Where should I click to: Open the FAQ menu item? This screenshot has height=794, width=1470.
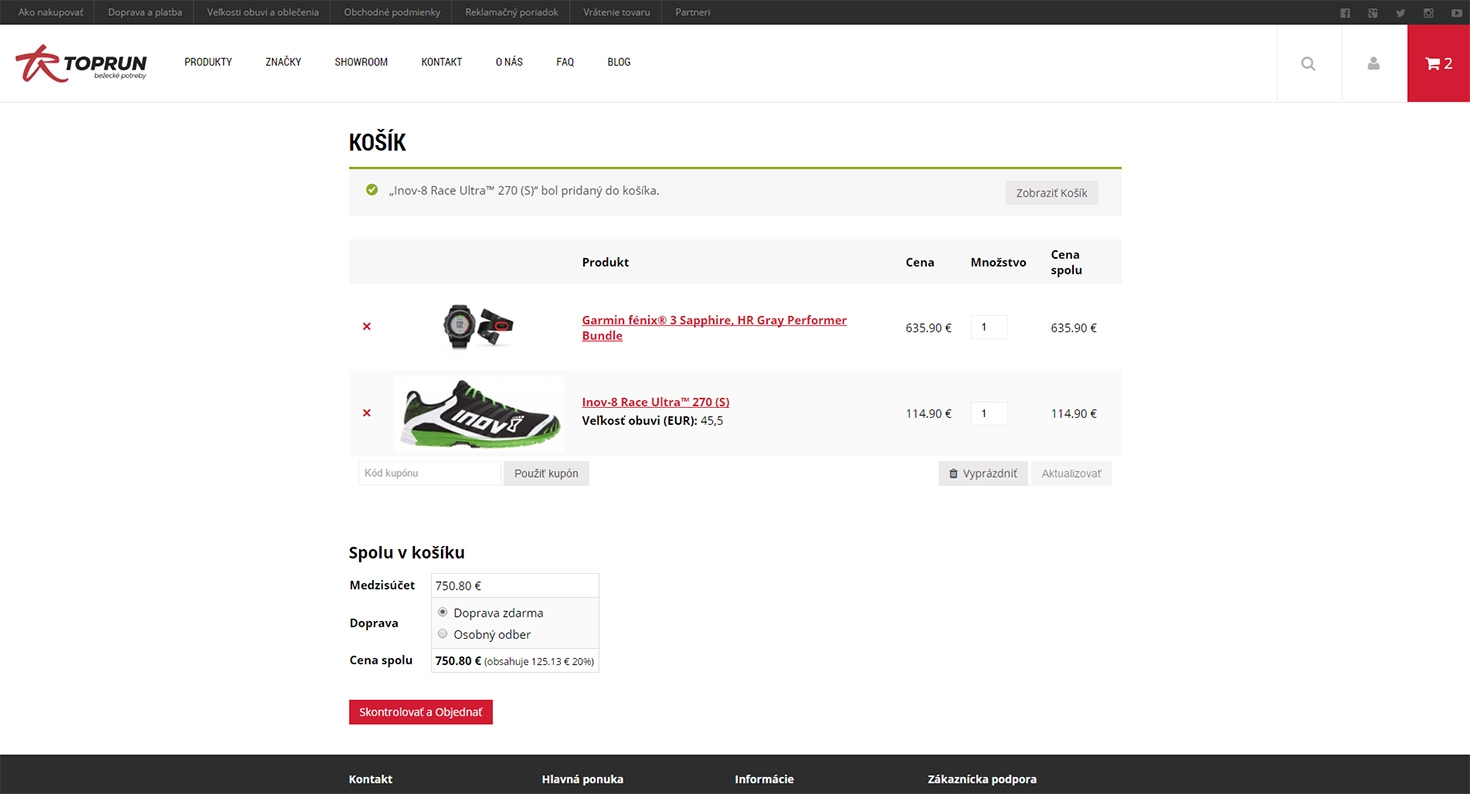[565, 62]
